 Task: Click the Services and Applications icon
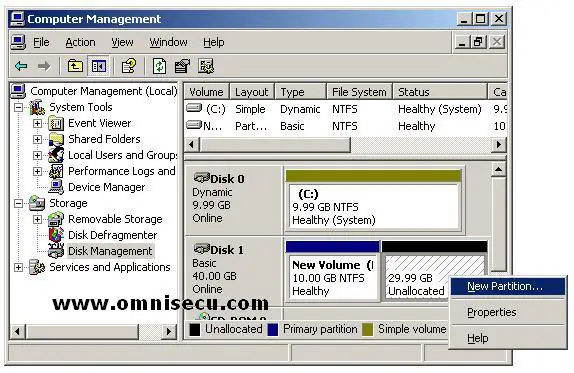click(x=37, y=267)
